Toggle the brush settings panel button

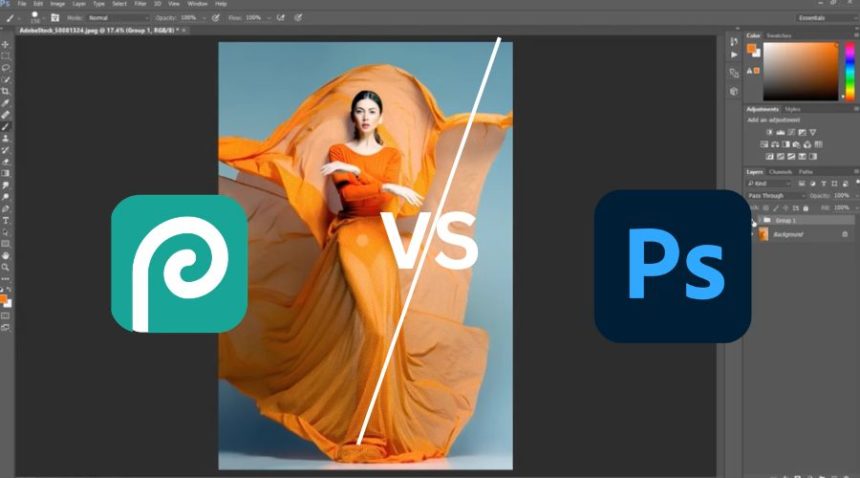[x=55, y=18]
